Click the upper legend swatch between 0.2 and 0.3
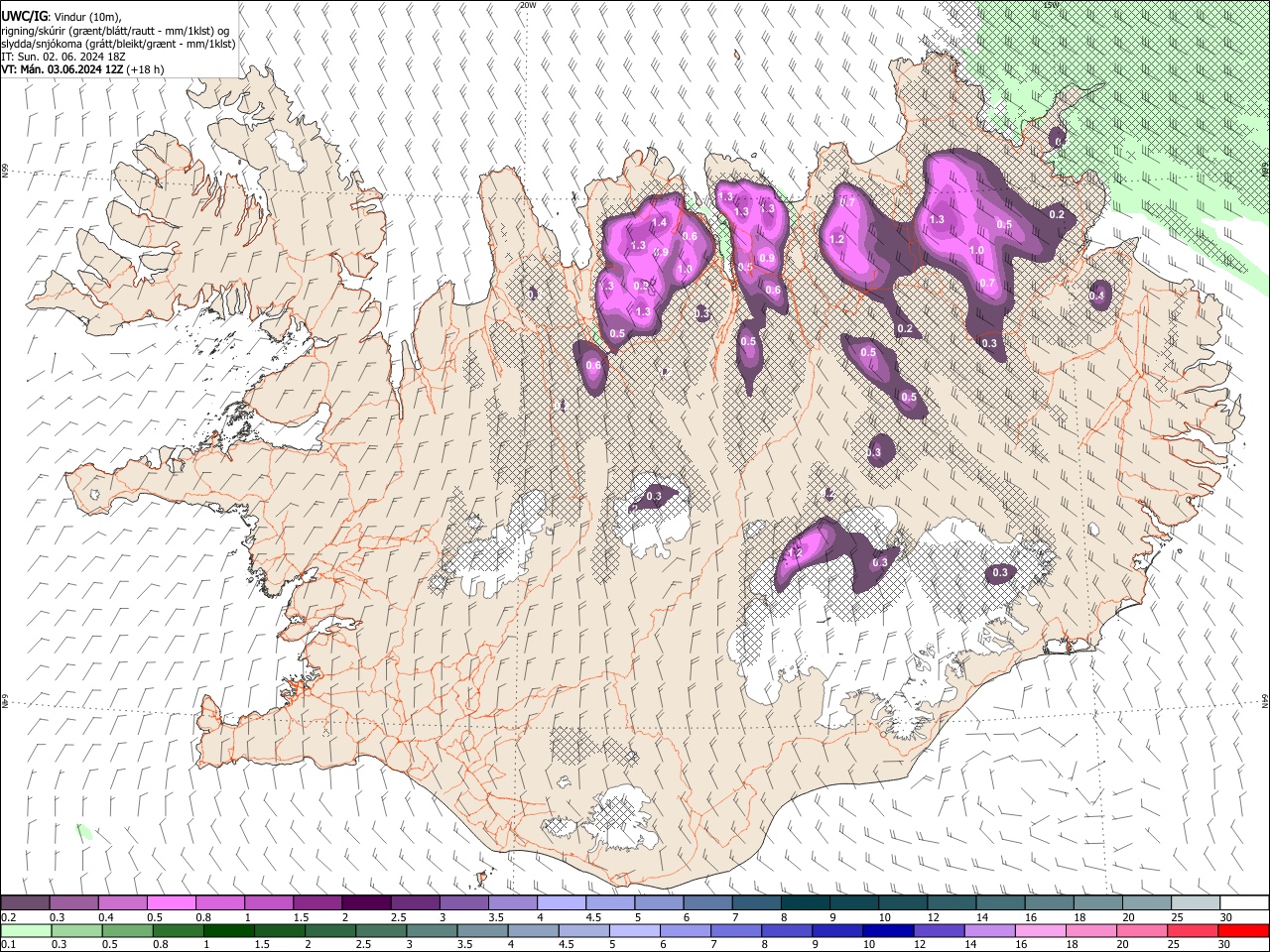 pos(25,902)
